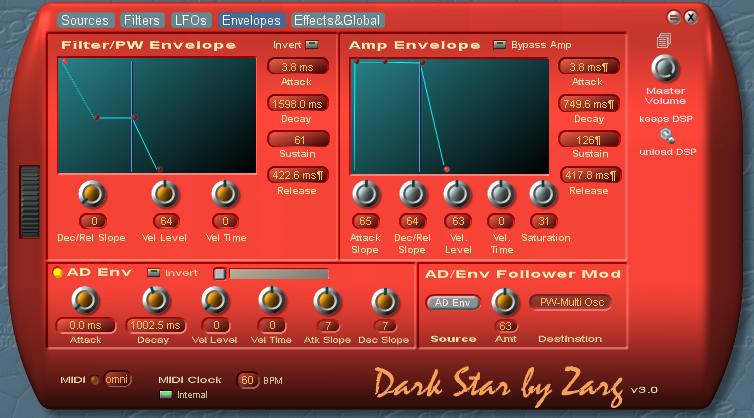This screenshot has width=754, height=418.
Task: Click the Master Volume knob
Action: point(665,68)
